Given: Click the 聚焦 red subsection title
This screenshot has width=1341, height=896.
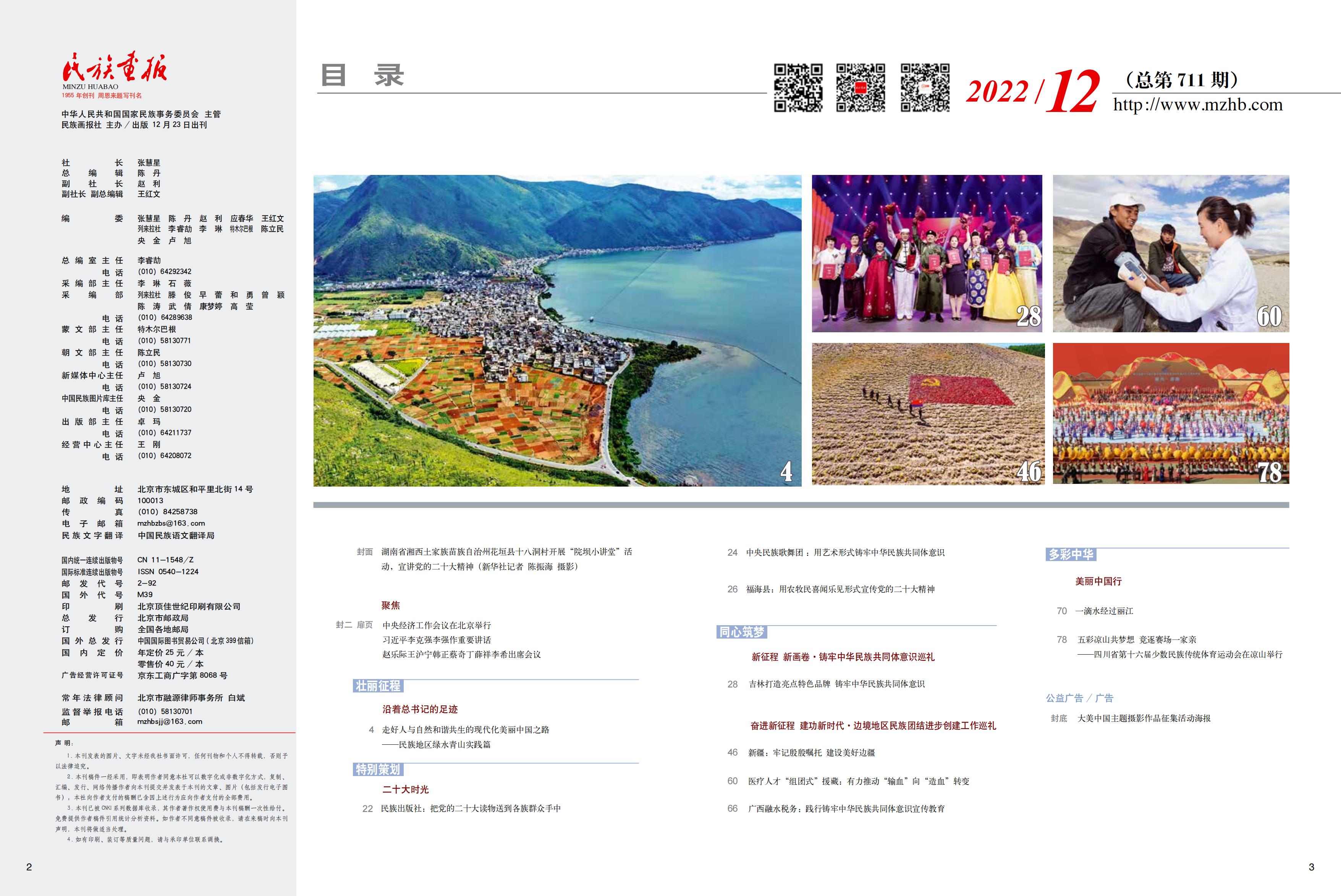Looking at the screenshot, I should click(391, 605).
